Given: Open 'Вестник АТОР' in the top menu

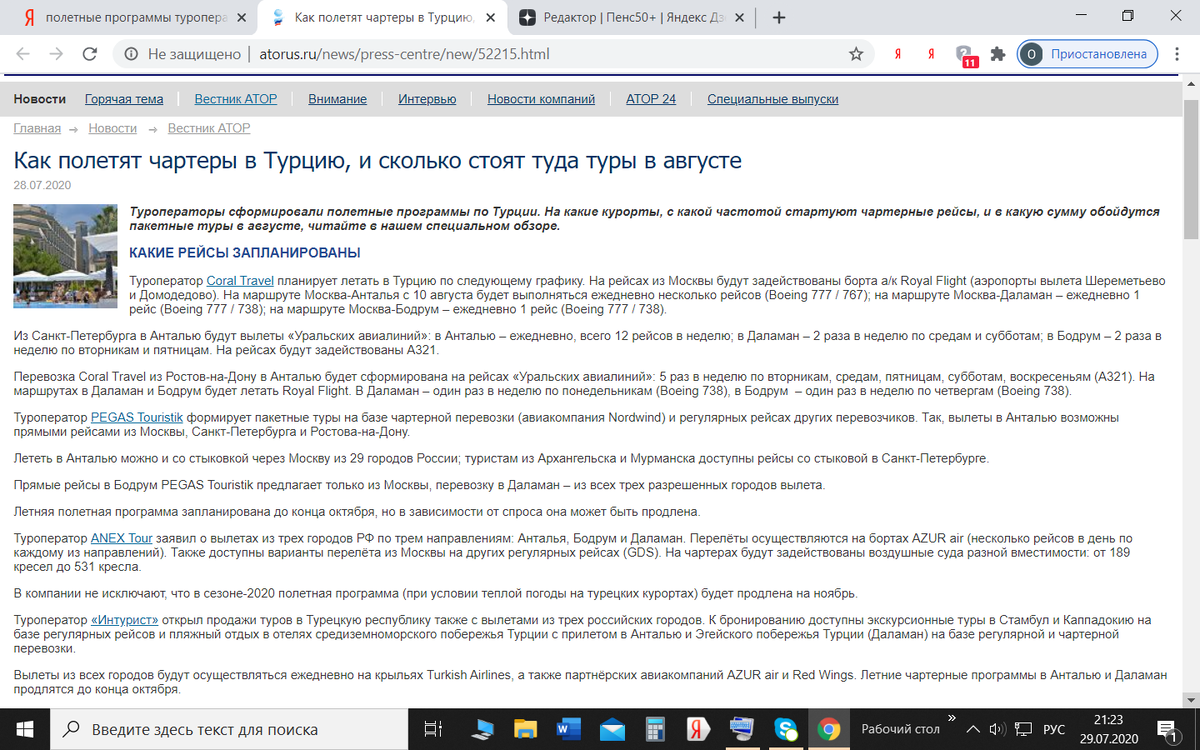Looking at the screenshot, I should pos(236,99).
